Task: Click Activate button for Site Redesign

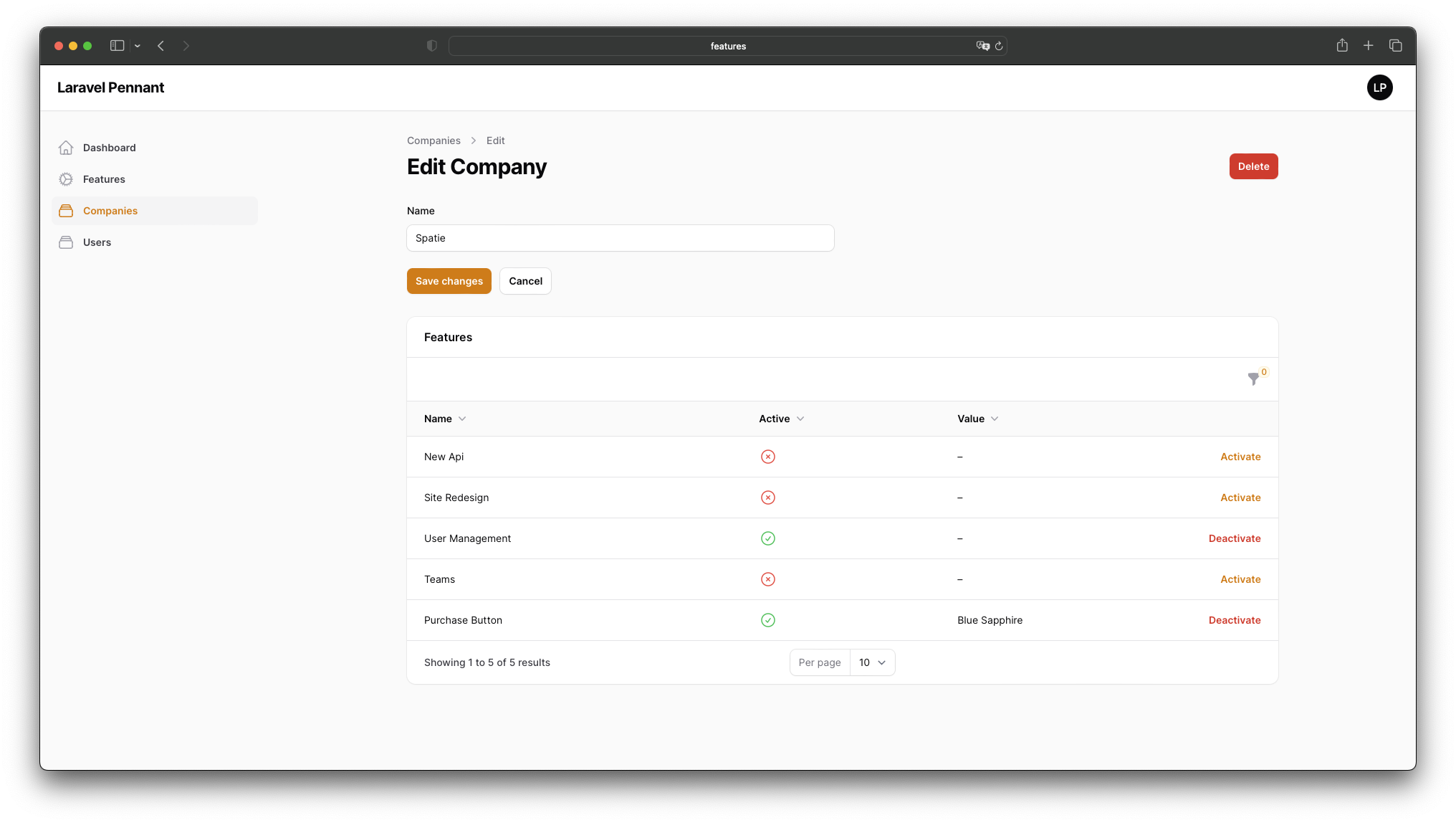Action: pyautogui.click(x=1240, y=497)
